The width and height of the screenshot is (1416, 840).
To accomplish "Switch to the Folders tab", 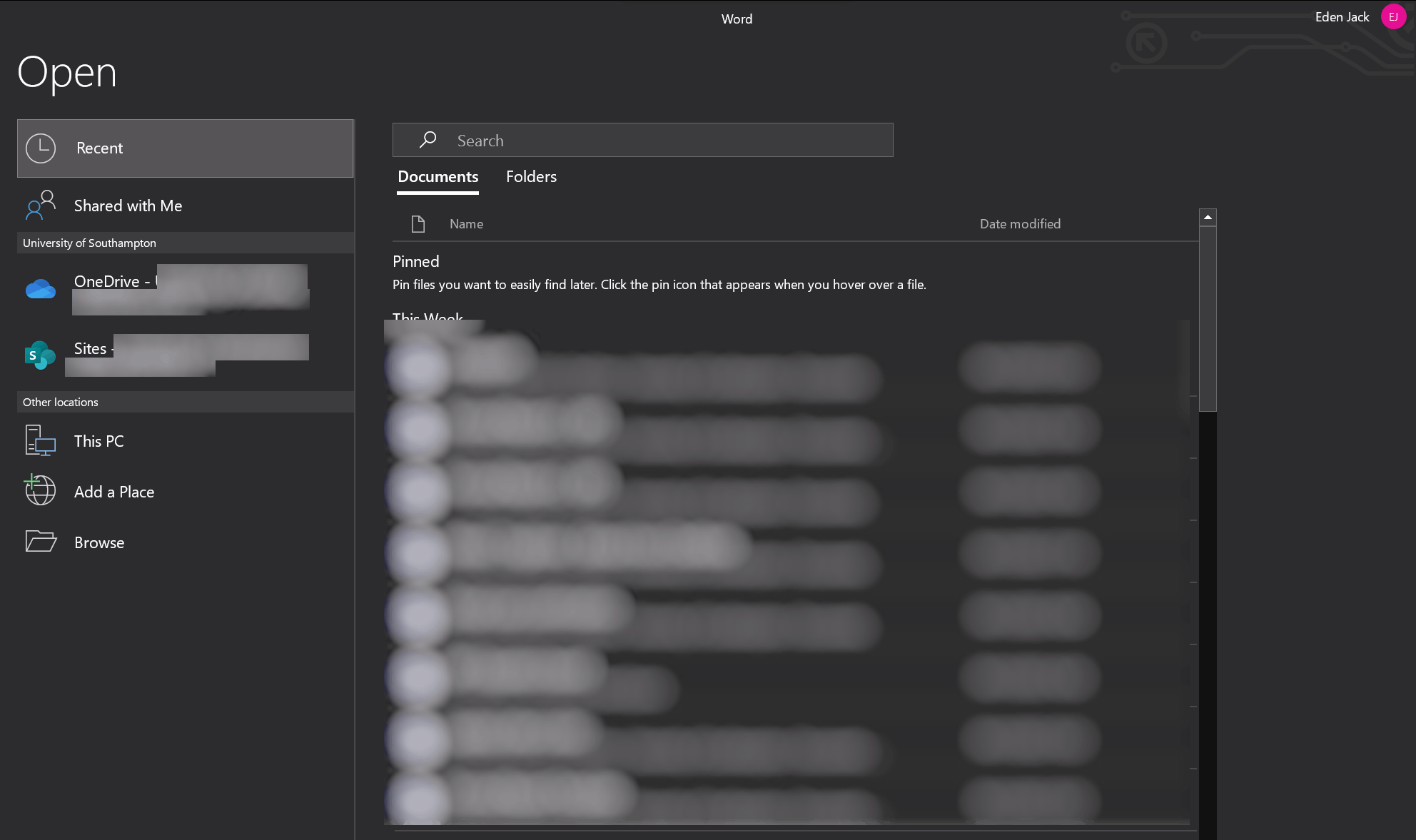I will pyautogui.click(x=531, y=176).
